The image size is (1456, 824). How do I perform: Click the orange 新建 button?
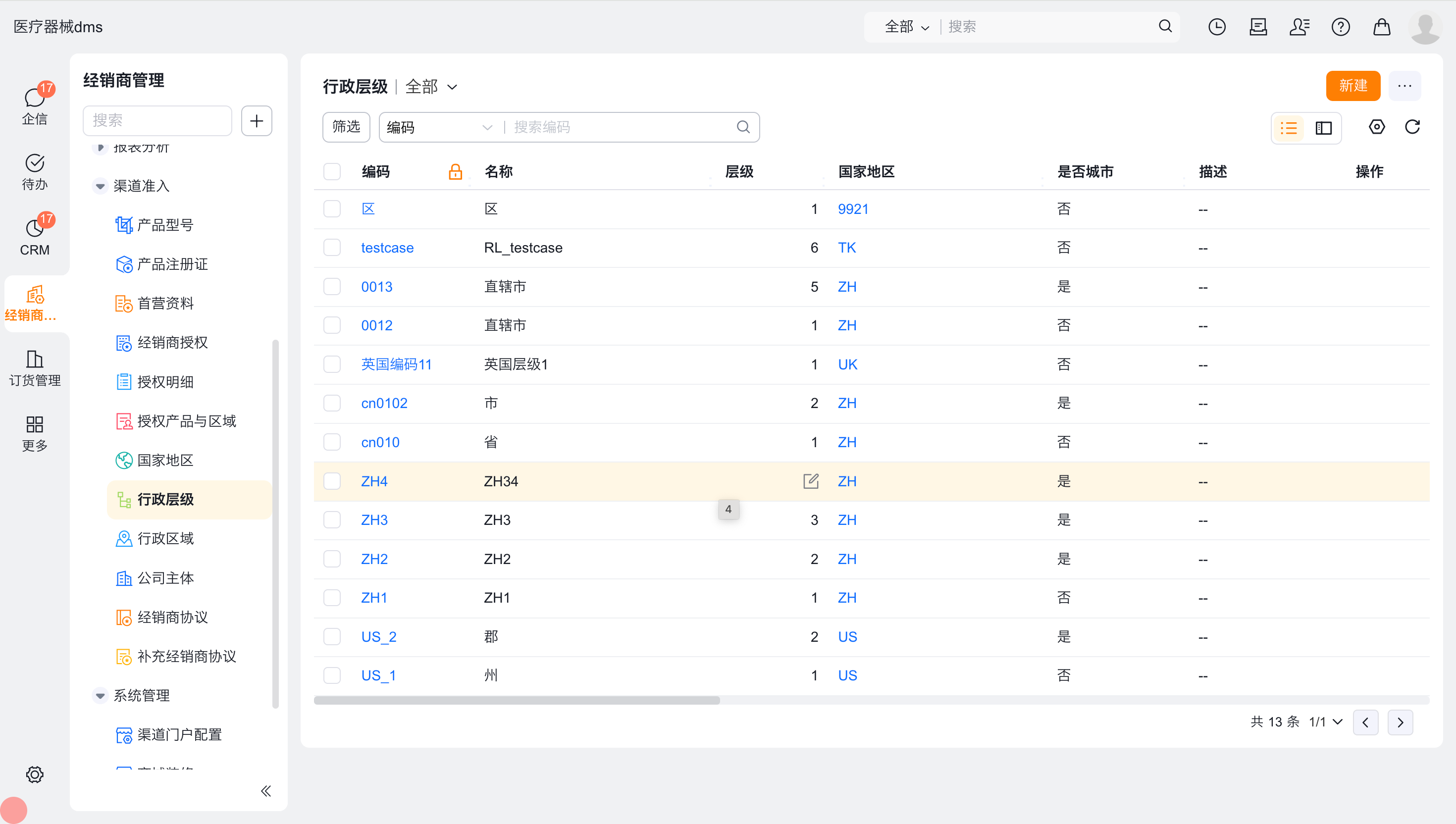[1352, 86]
